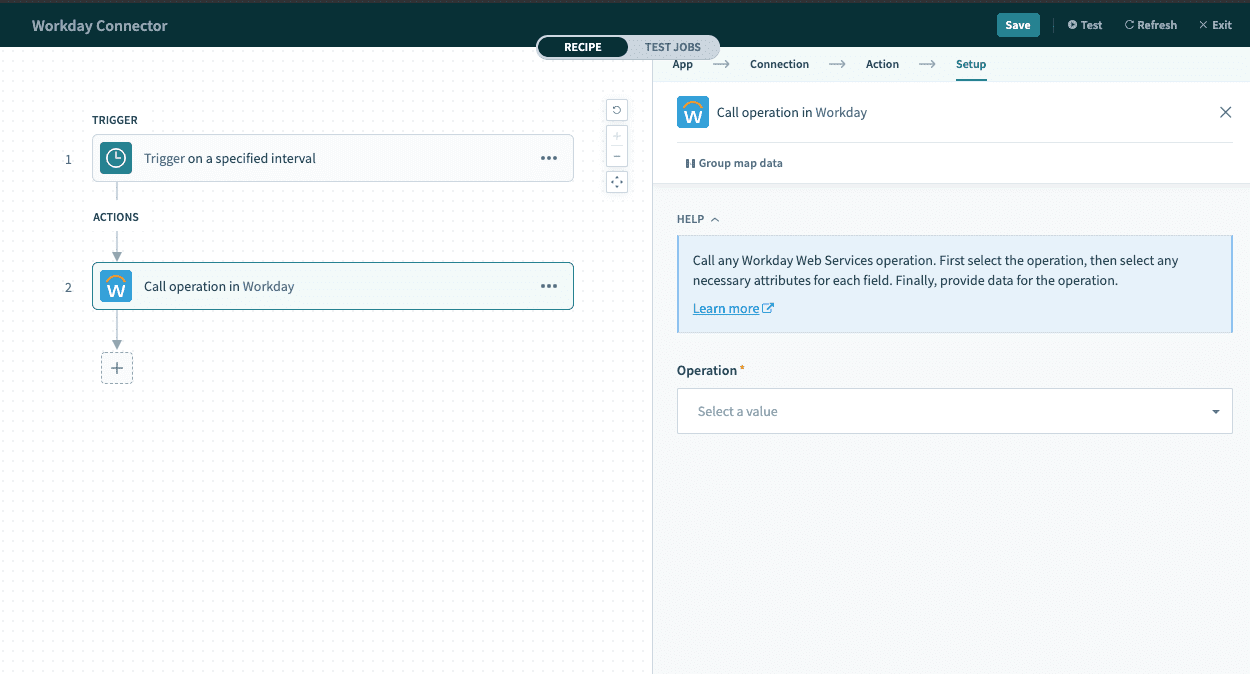1250x674 pixels.
Task: Click the clock icon on the trigger step
Action: point(115,158)
